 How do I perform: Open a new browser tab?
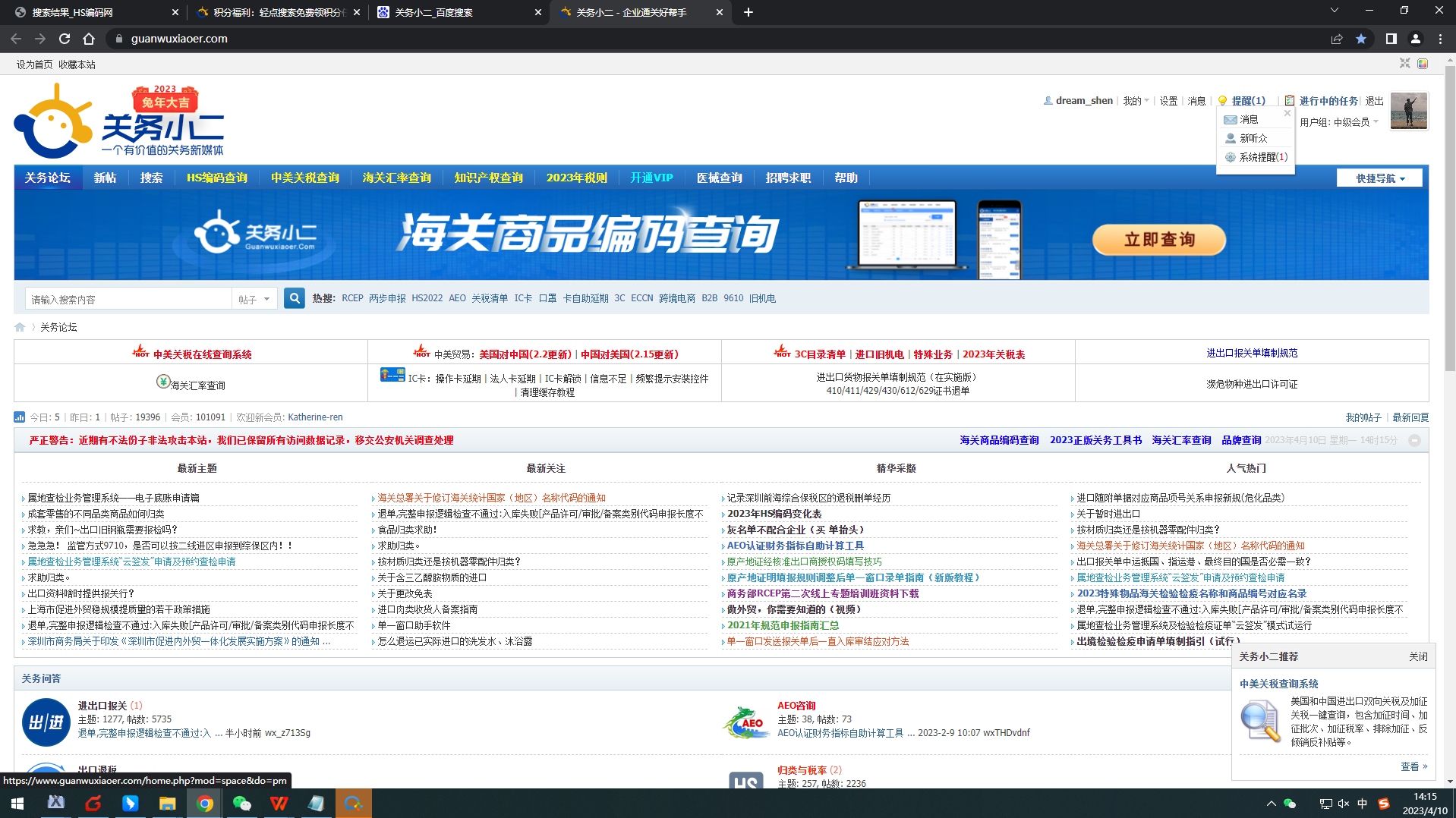coord(748,12)
